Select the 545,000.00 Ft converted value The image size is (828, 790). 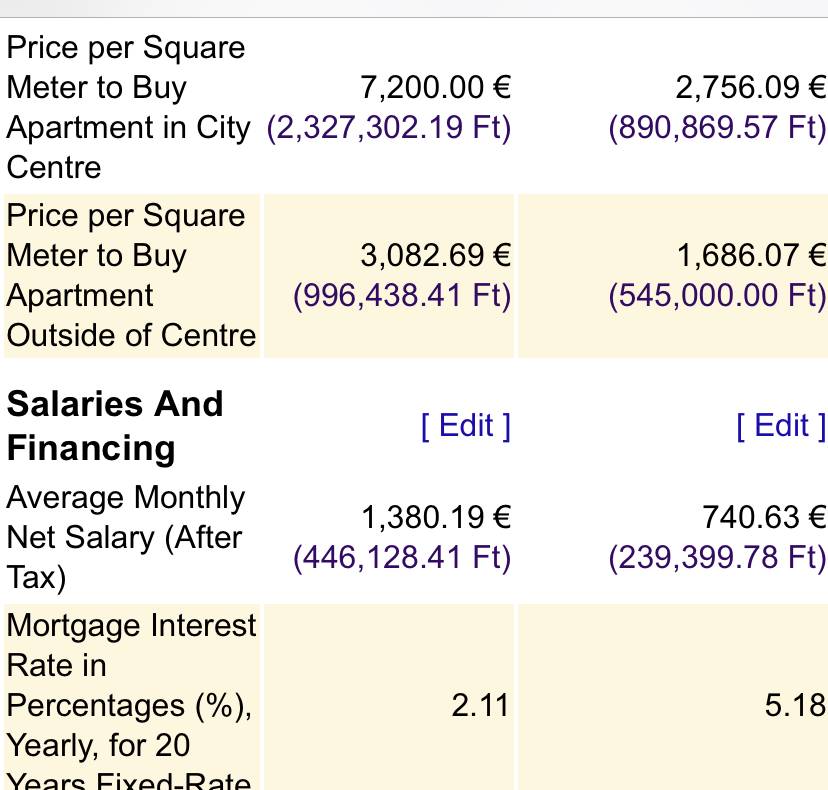coord(717,295)
